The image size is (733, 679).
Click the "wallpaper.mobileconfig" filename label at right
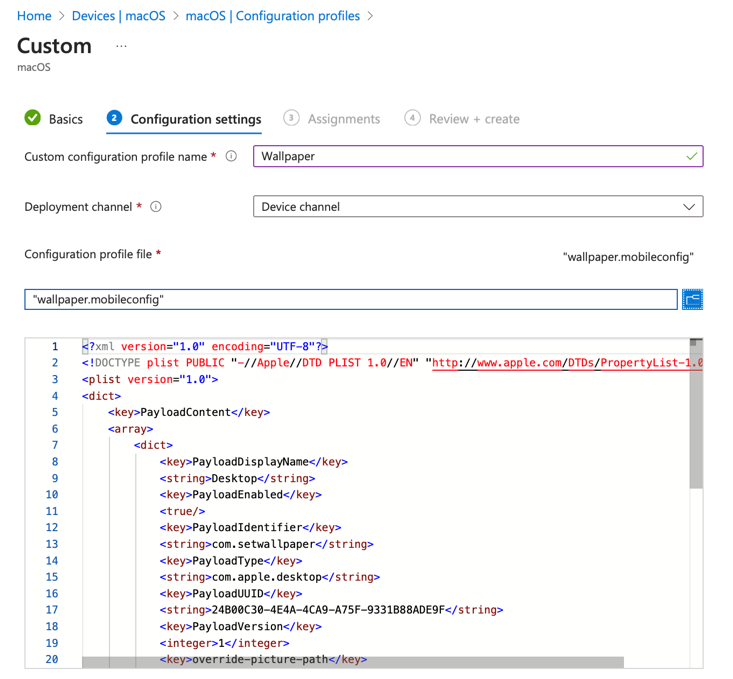pos(628,257)
